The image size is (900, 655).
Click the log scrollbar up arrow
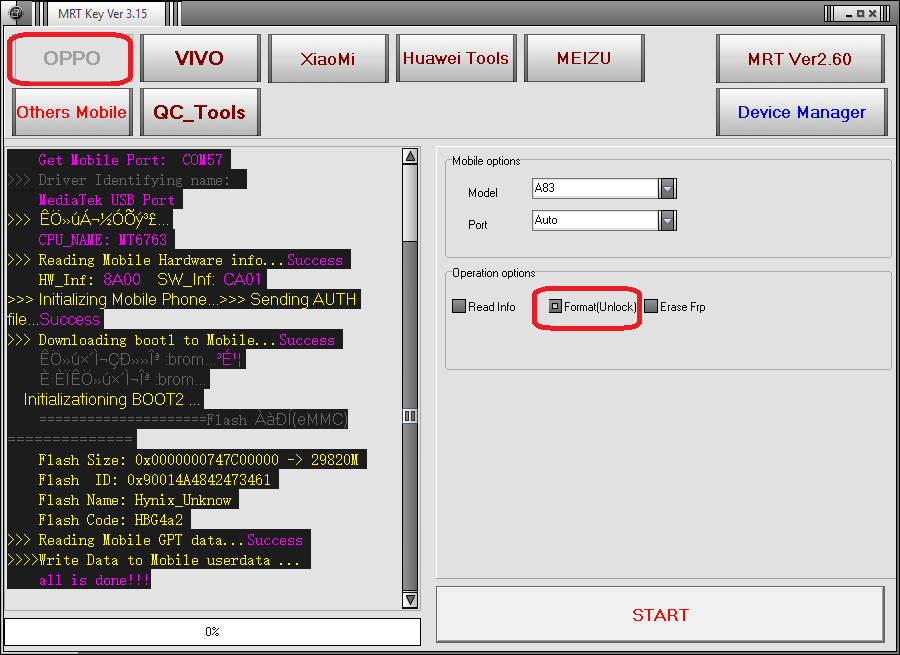pos(410,156)
